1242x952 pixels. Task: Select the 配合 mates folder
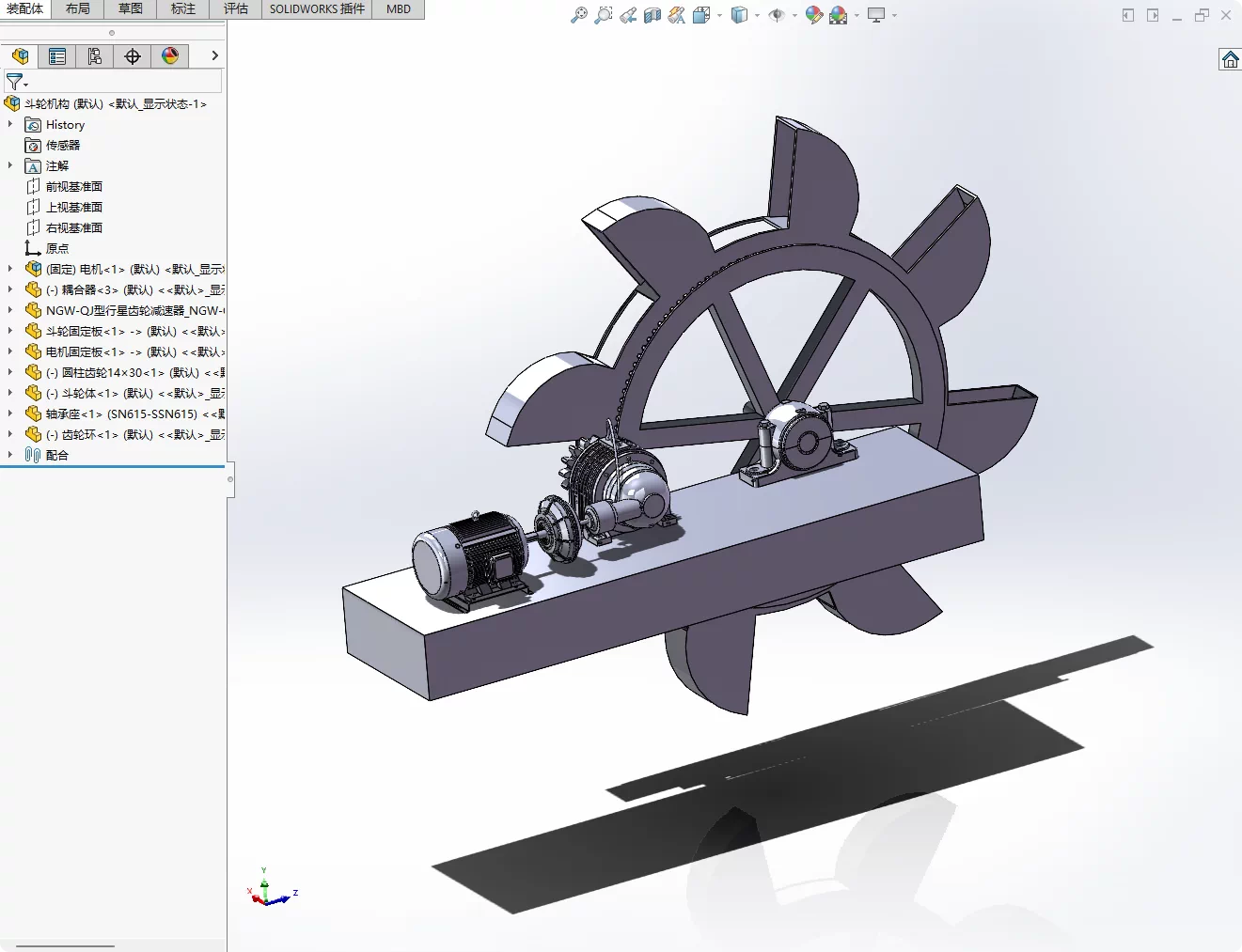point(47,456)
